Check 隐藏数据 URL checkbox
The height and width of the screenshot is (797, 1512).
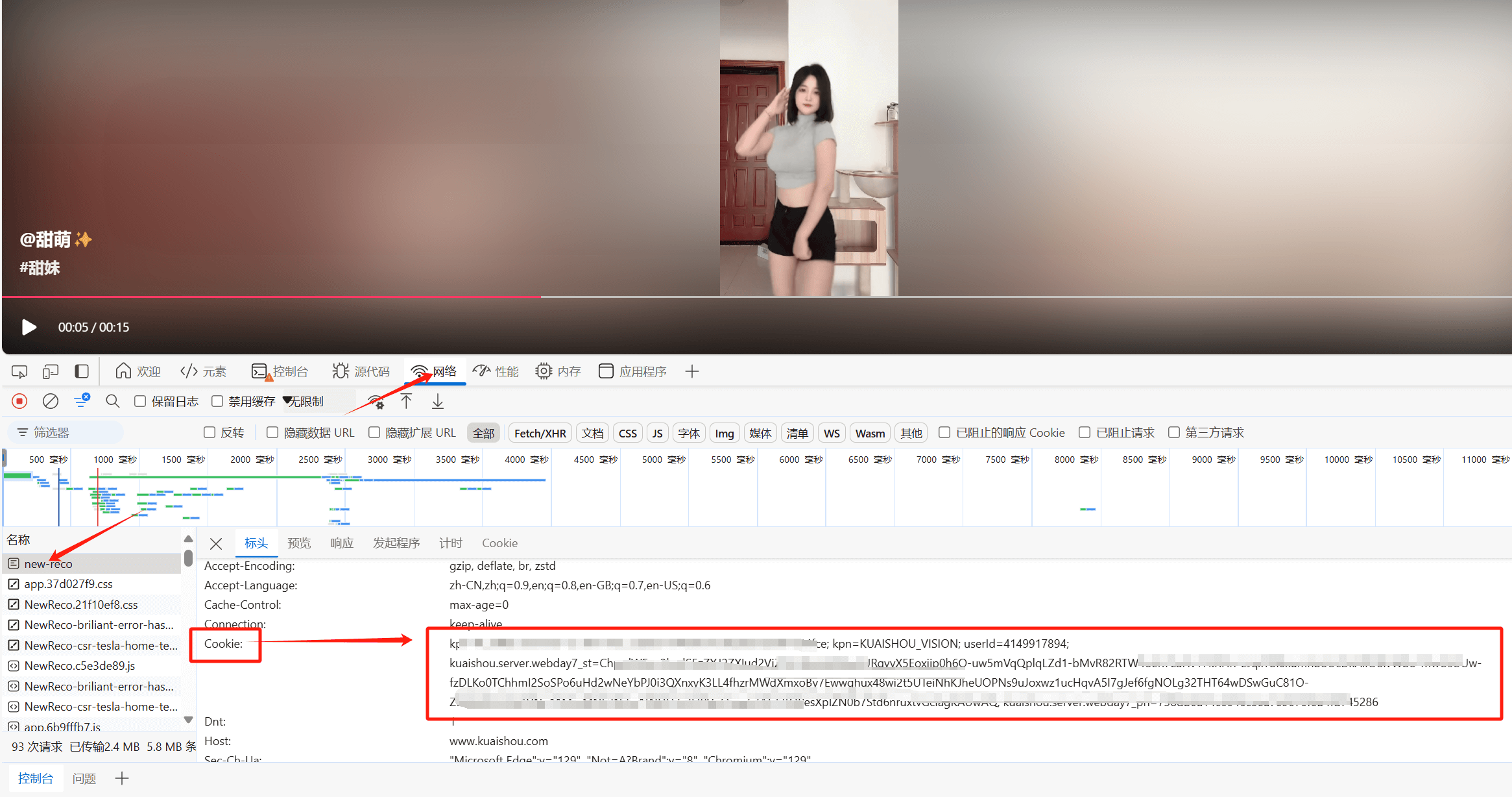(x=272, y=432)
